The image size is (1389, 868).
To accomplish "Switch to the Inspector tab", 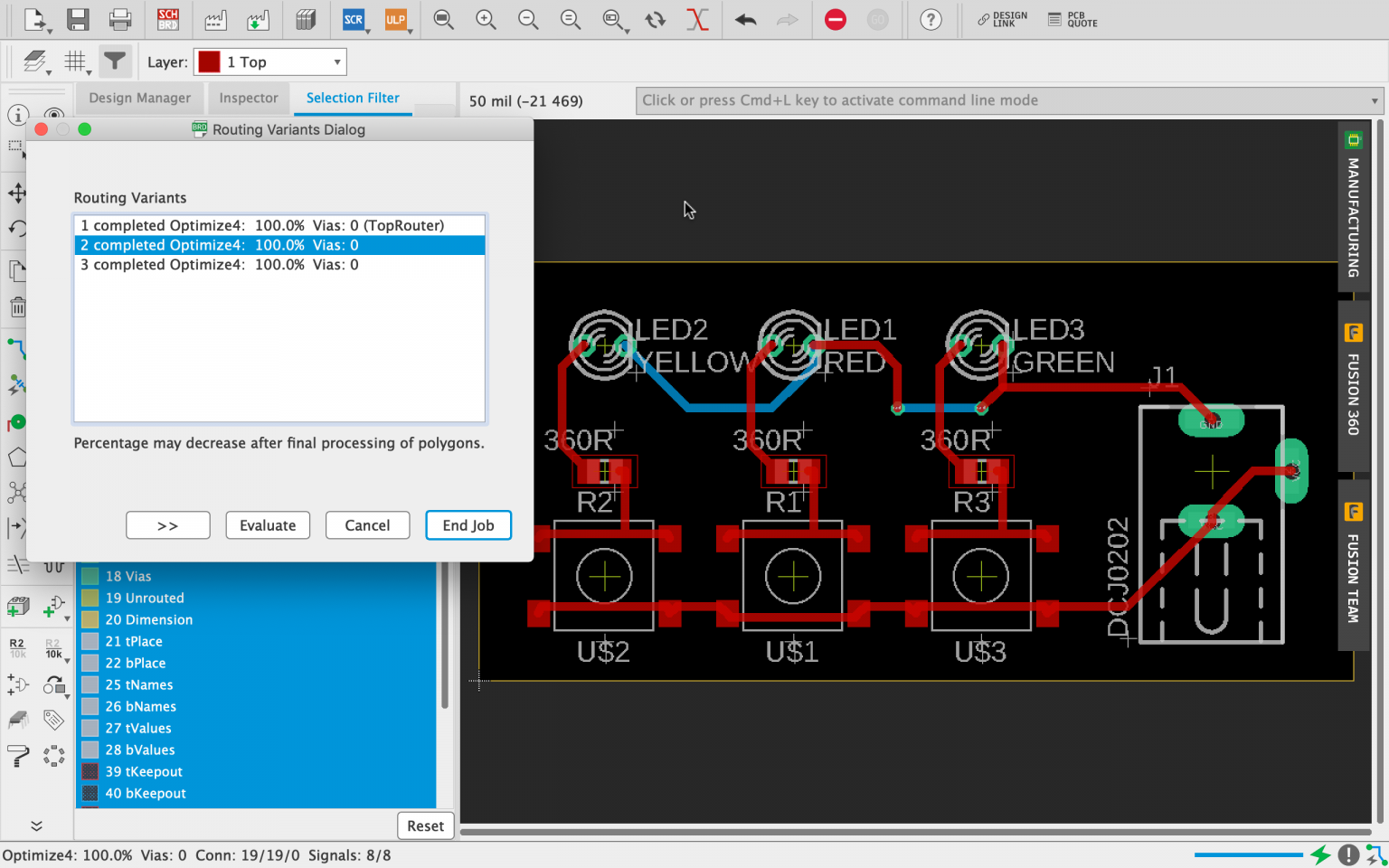I will click(249, 98).
